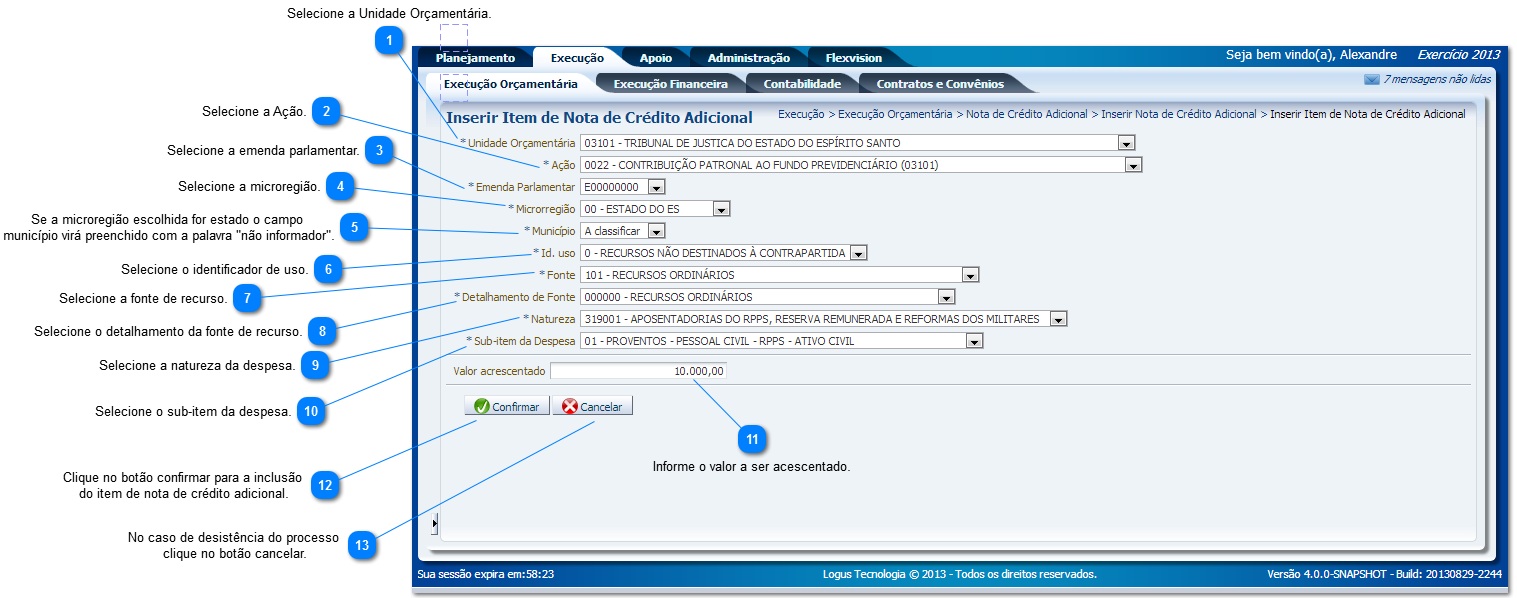
Task: Click the unread messages envelope icon
Action: tap(1371, 79)
